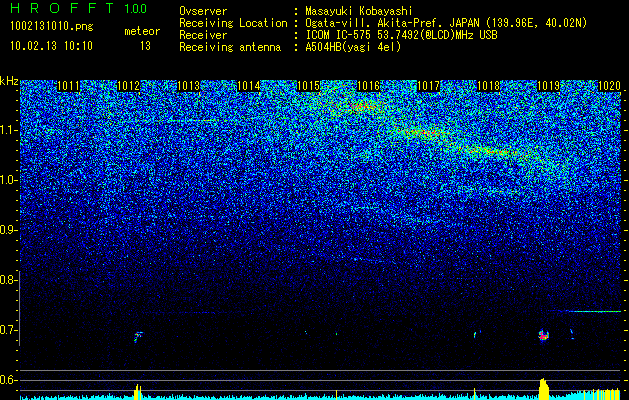Screen dimensions: 629x400
Task: Click the meteor label
Action: [x=142, y=31]
